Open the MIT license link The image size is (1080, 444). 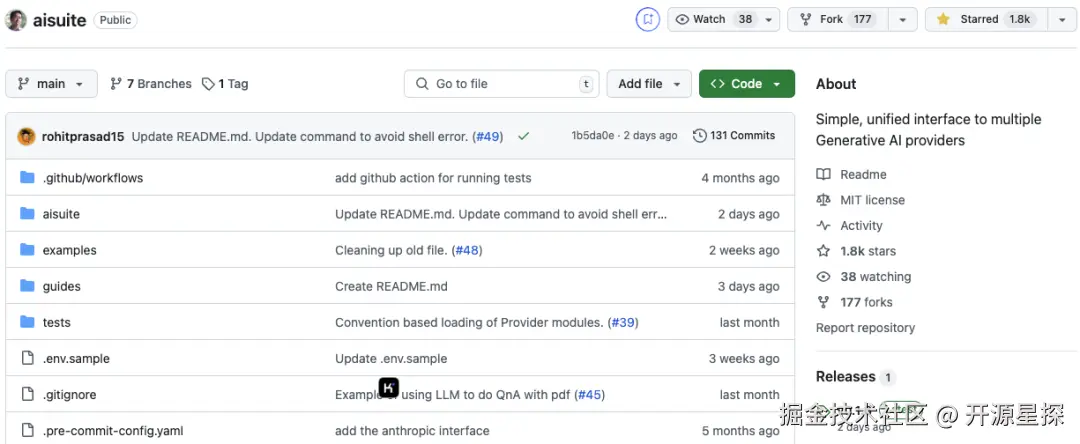(873, 200)
